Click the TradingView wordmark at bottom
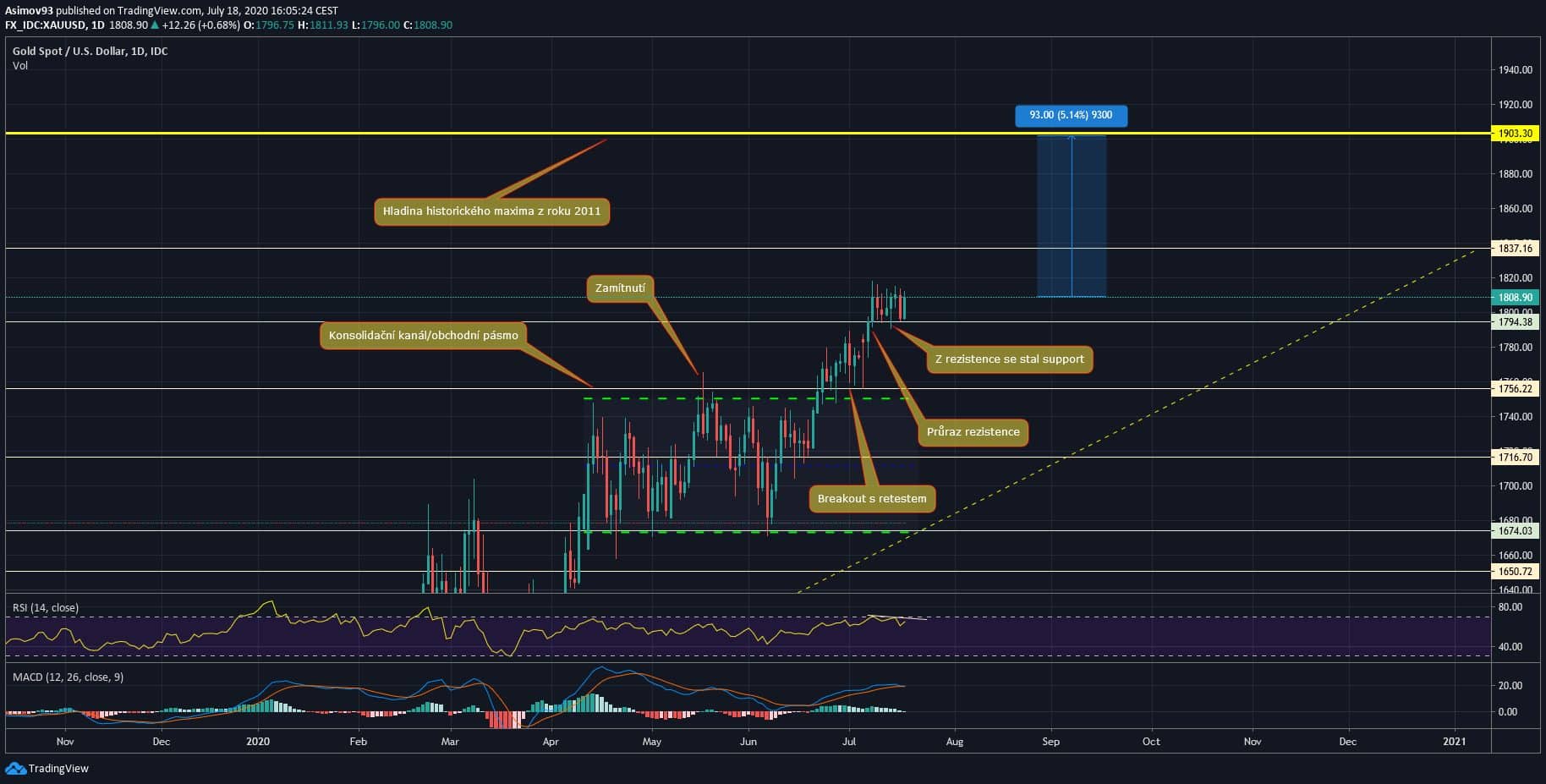Screen dimensions: 1546x784 pos(58,769)
